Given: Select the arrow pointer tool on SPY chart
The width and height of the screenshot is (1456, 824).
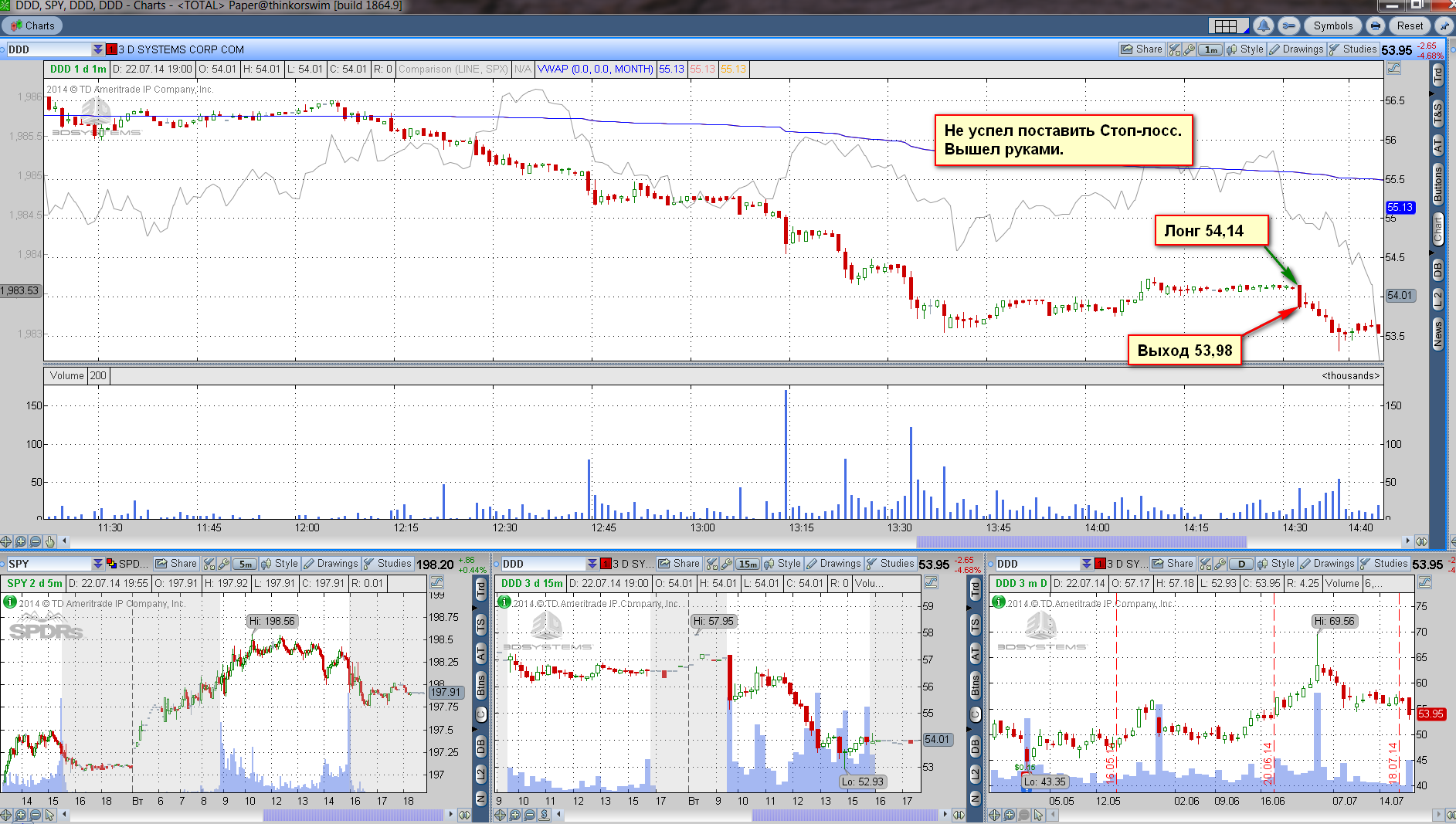Looking at the screenshot, I should [x=50, y=815].
